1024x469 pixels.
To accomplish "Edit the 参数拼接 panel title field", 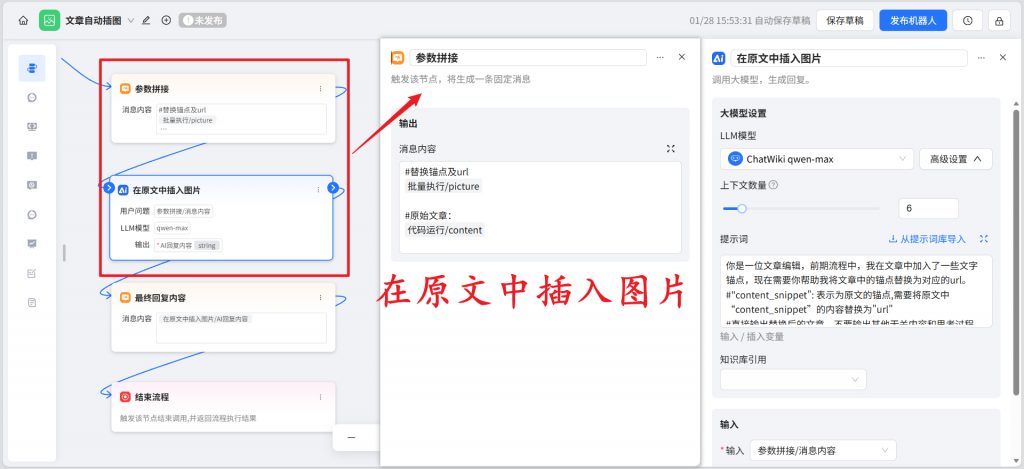I will (528, 57).
